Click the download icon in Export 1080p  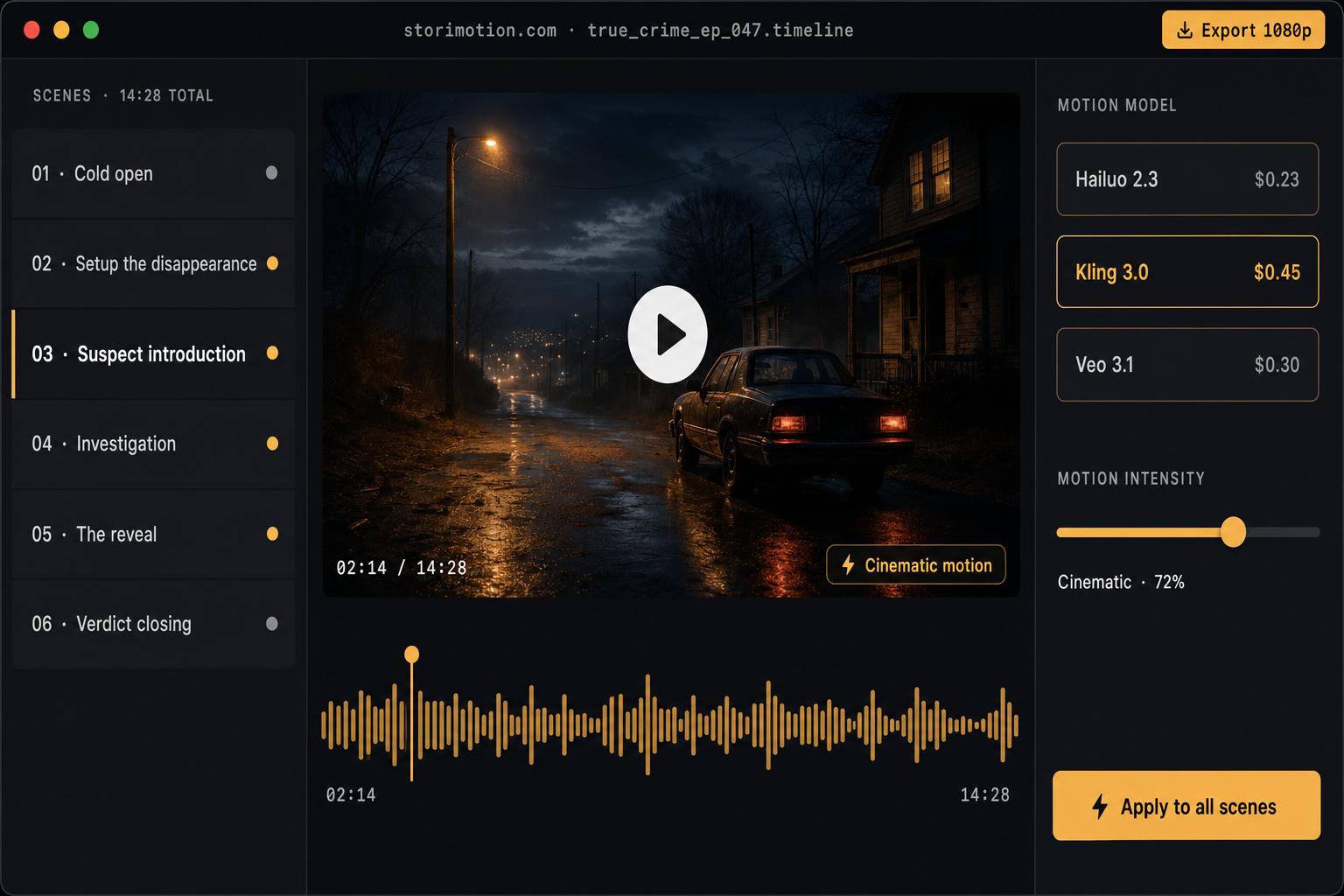pyautogui.click(x=1185, y=31)
